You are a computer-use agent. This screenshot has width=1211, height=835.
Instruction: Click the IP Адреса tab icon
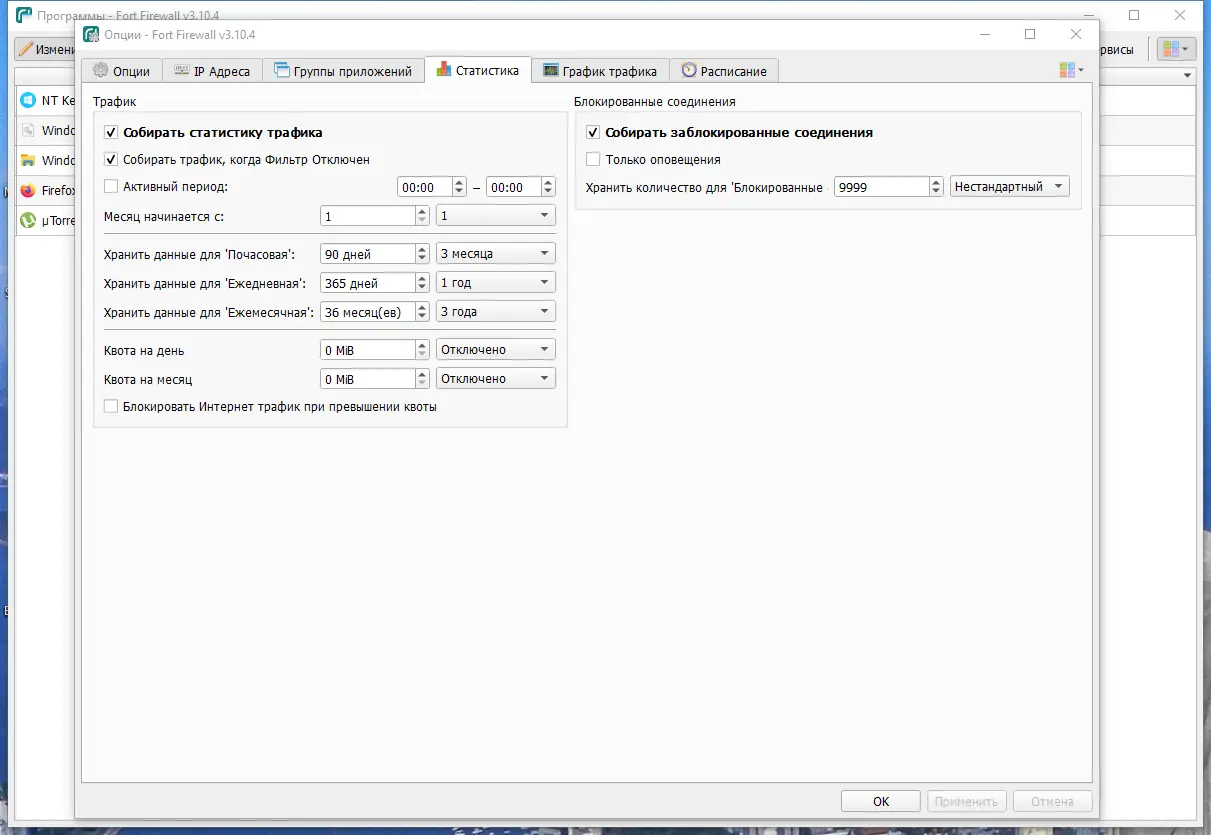coord(182,71)
